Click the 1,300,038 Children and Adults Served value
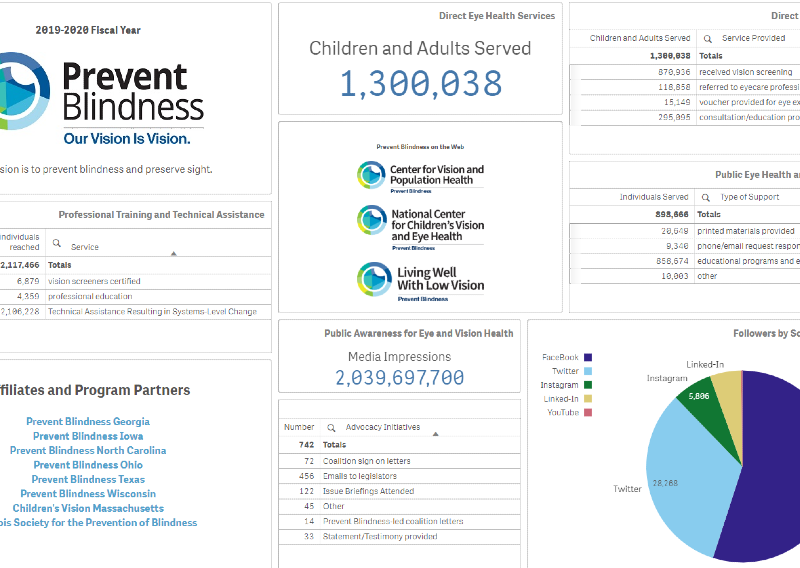The width and height of the screenshot is (800, 568). tap(421, 83)
